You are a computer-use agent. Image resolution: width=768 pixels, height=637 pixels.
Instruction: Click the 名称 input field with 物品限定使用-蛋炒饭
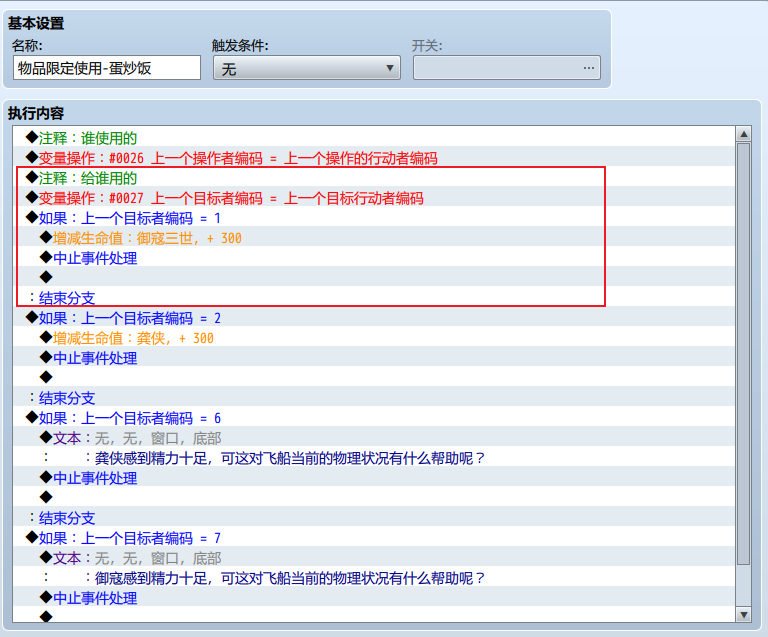(x=107, y=68)
